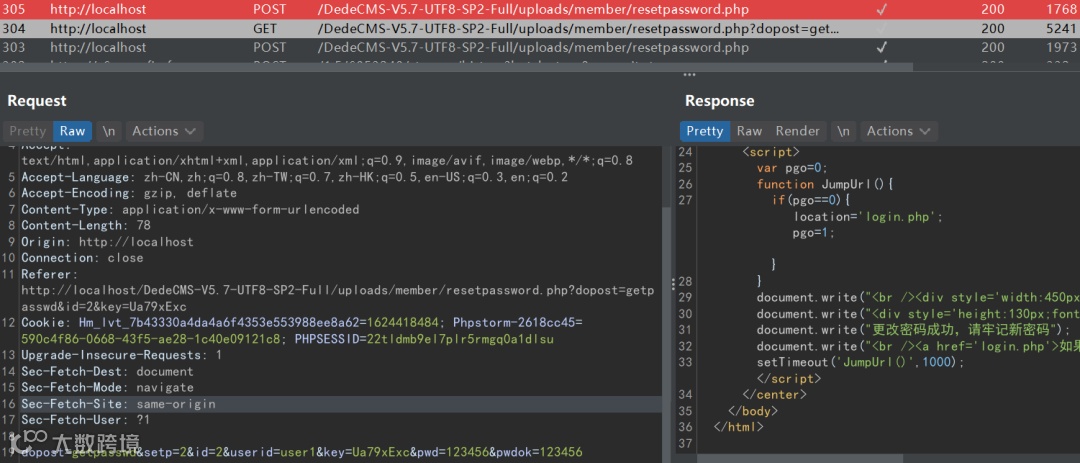Image resolution: width=1080 pixels, height=463 pixels.
Task: Click the Response panel heading
Action: click(x=719, y=101)
